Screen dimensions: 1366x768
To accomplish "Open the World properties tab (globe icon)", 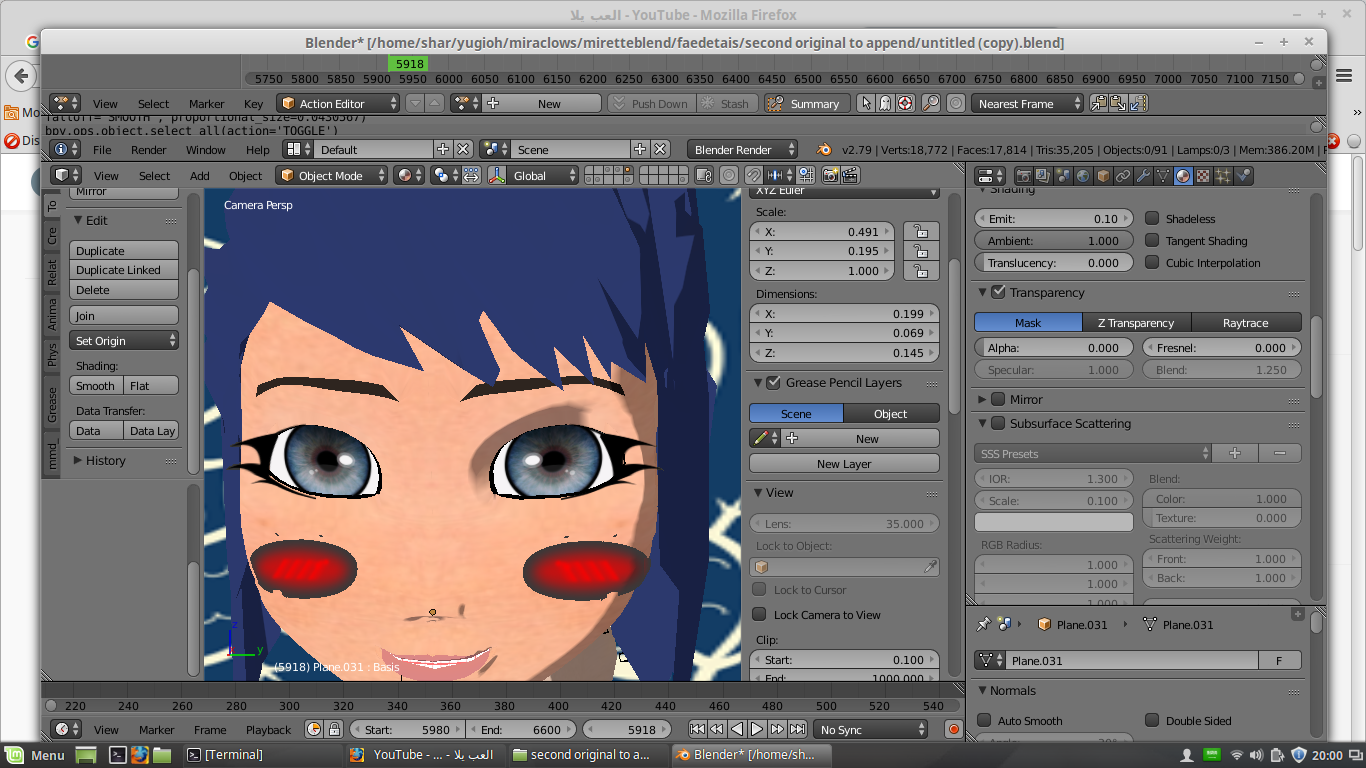I will coord(1083,176).
